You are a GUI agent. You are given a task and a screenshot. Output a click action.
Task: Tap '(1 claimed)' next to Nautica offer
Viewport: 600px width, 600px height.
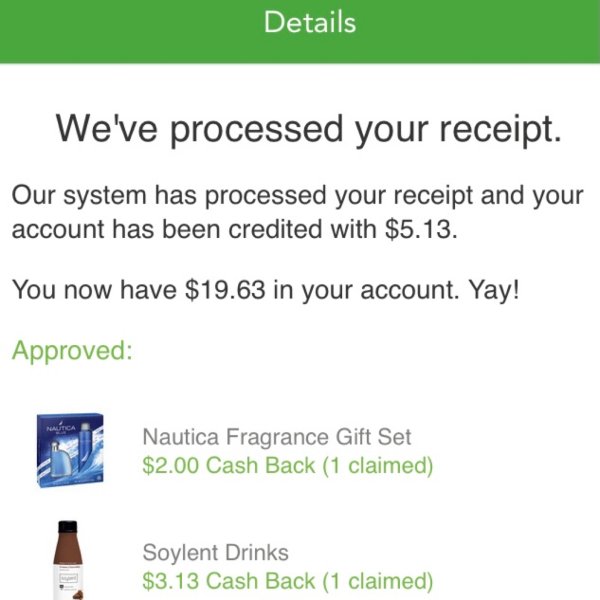coord(378,465)
